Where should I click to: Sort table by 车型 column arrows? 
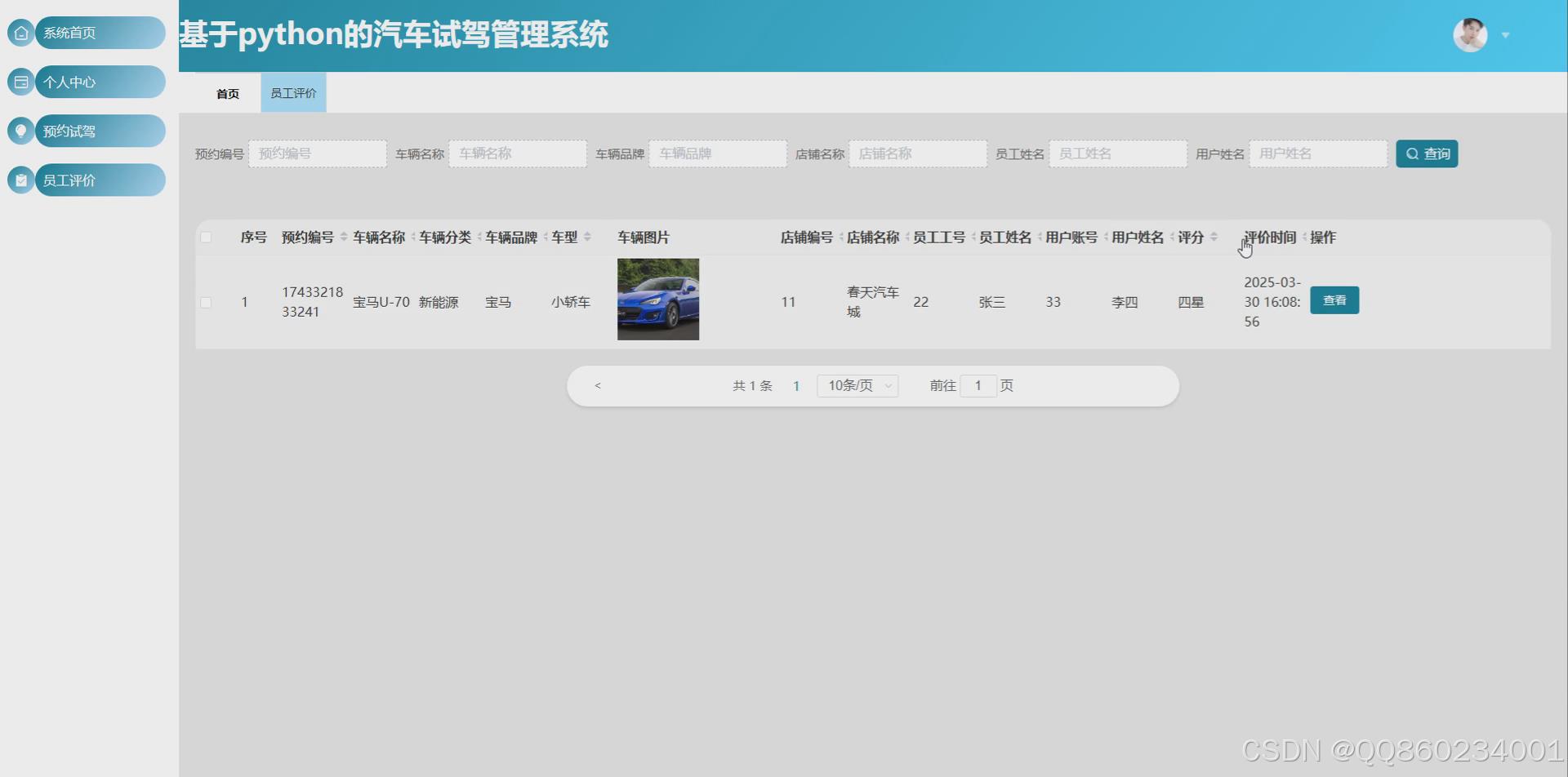587,237
